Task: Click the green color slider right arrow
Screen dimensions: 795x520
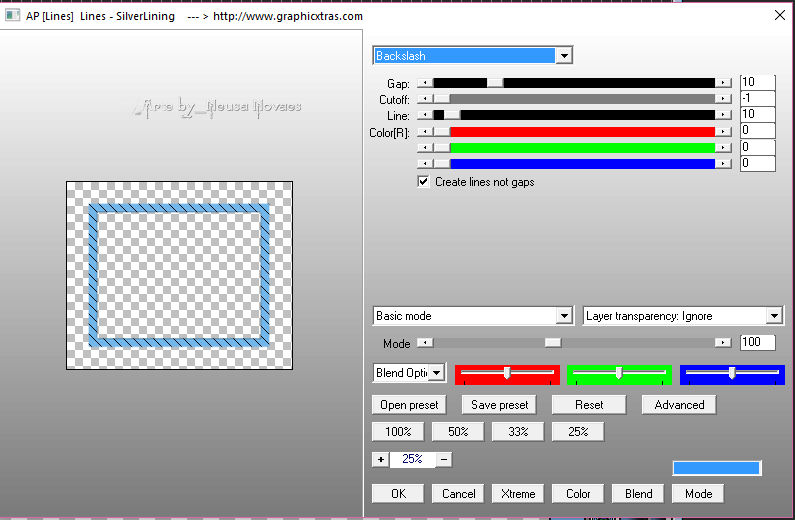Action: coord(723,147)
